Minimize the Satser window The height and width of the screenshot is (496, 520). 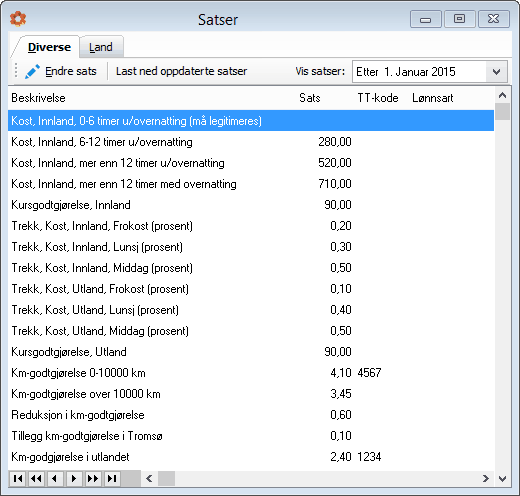pos(425,19)
